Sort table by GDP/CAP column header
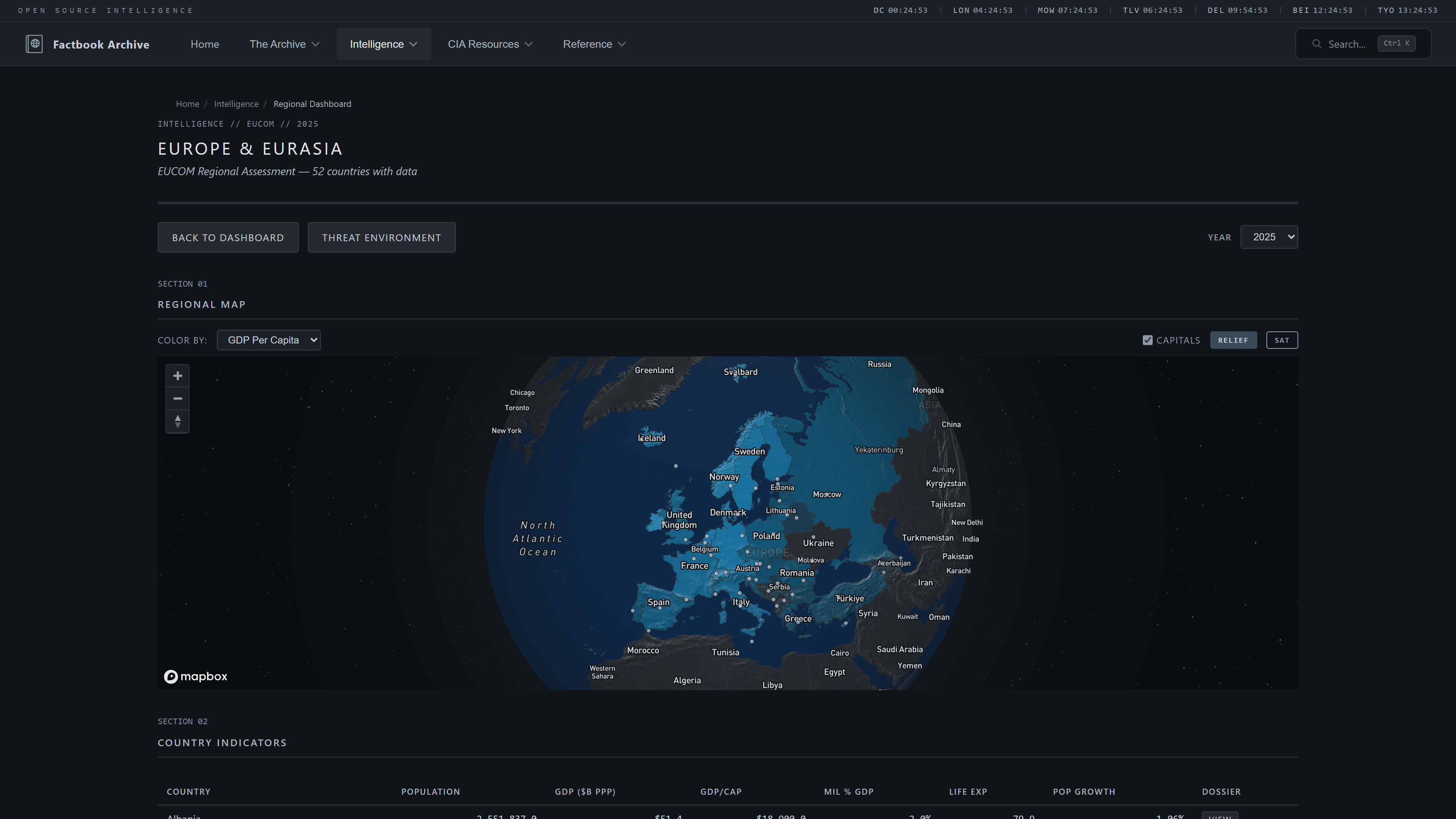 (721, 792)
